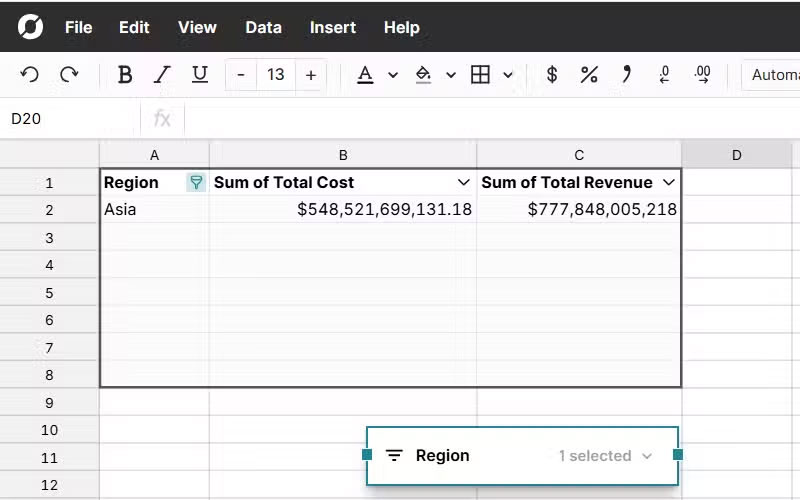This screenshot has width=800, height=500.
Task: Grab the slicer's right resize handle
Action: click(678, 455)
